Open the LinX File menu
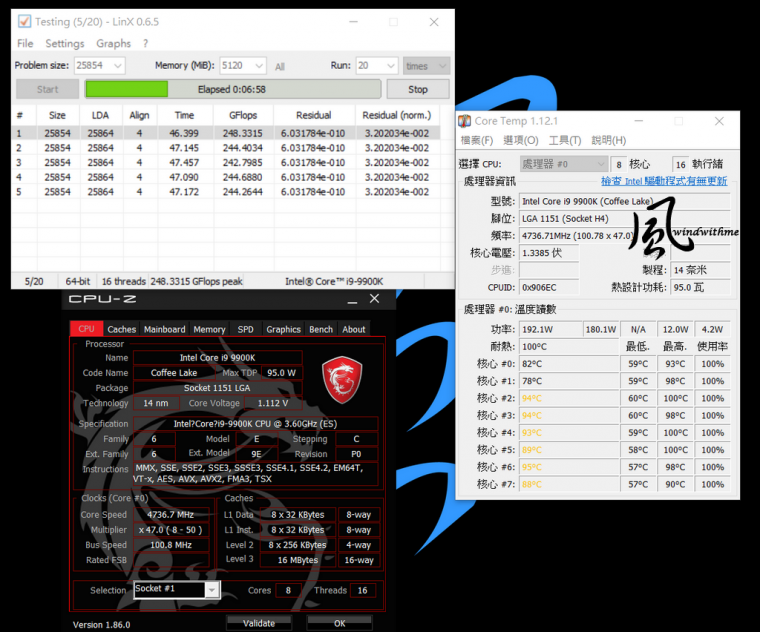The image size is (760, 632). pos(25,44)
